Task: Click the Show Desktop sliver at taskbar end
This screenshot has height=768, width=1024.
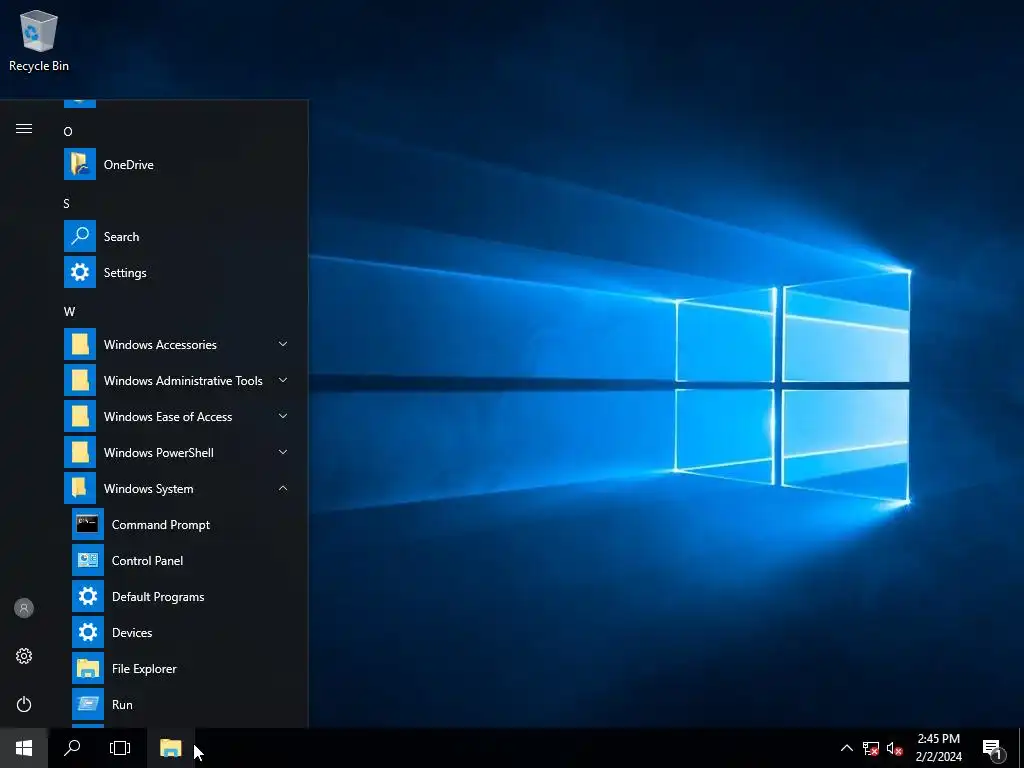Action: [1021, 748]
